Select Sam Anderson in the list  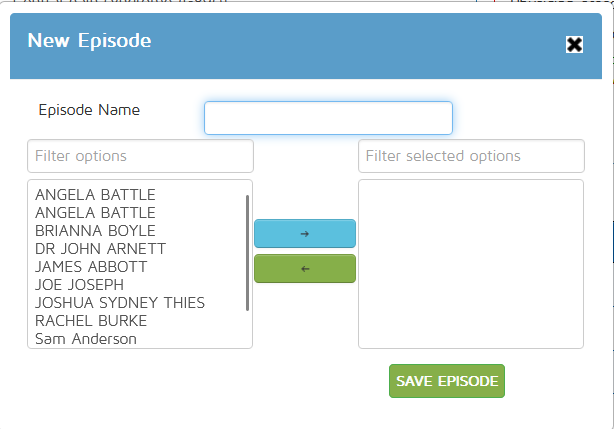[x=86, y=339]
